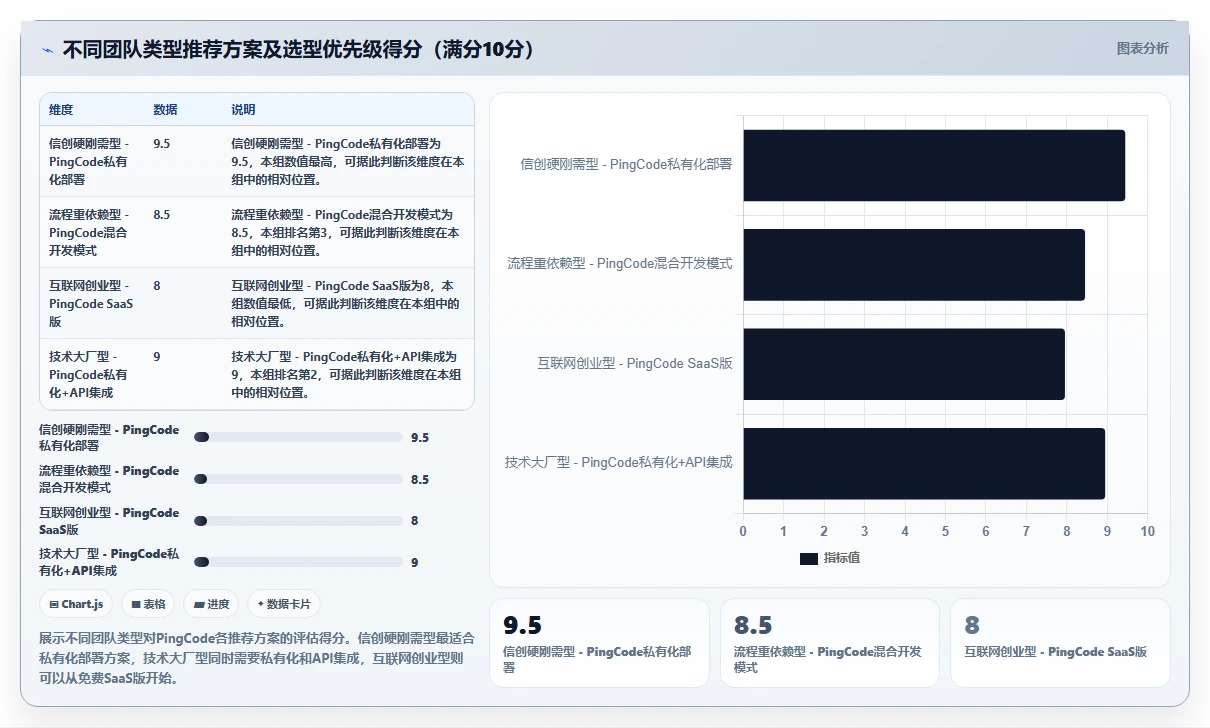Viewport: 1210px width, 728px height.
Task: Click the chart bar for 流程重依赖型
Action: [914, 264]
